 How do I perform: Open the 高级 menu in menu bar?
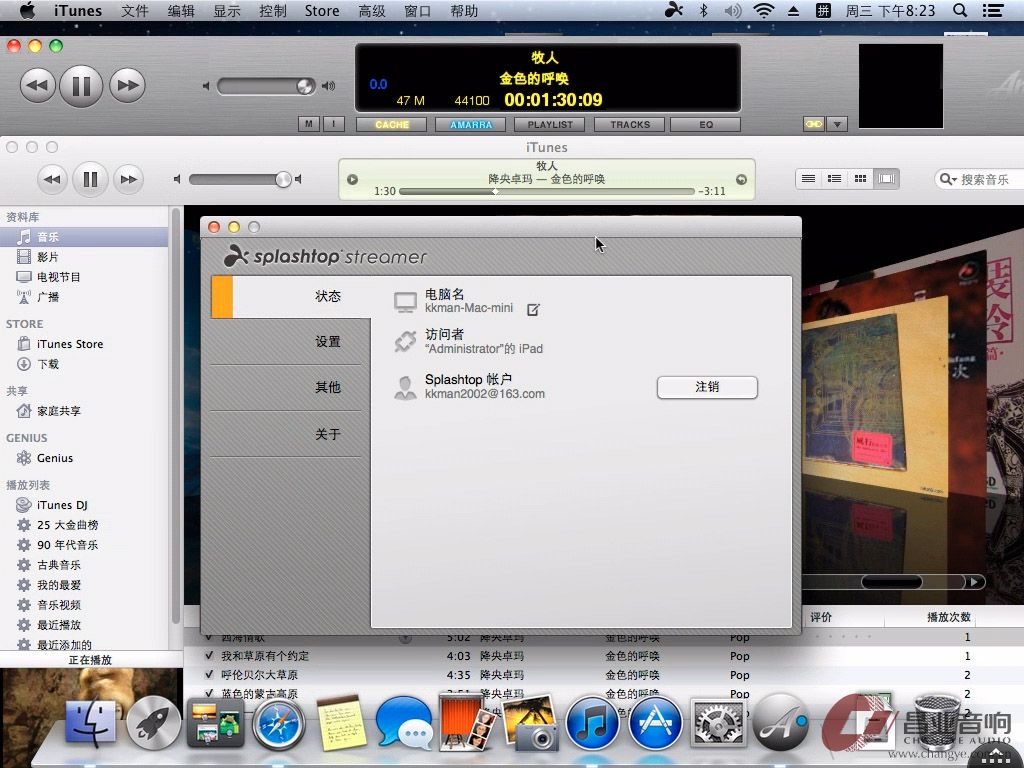(372, 10)
